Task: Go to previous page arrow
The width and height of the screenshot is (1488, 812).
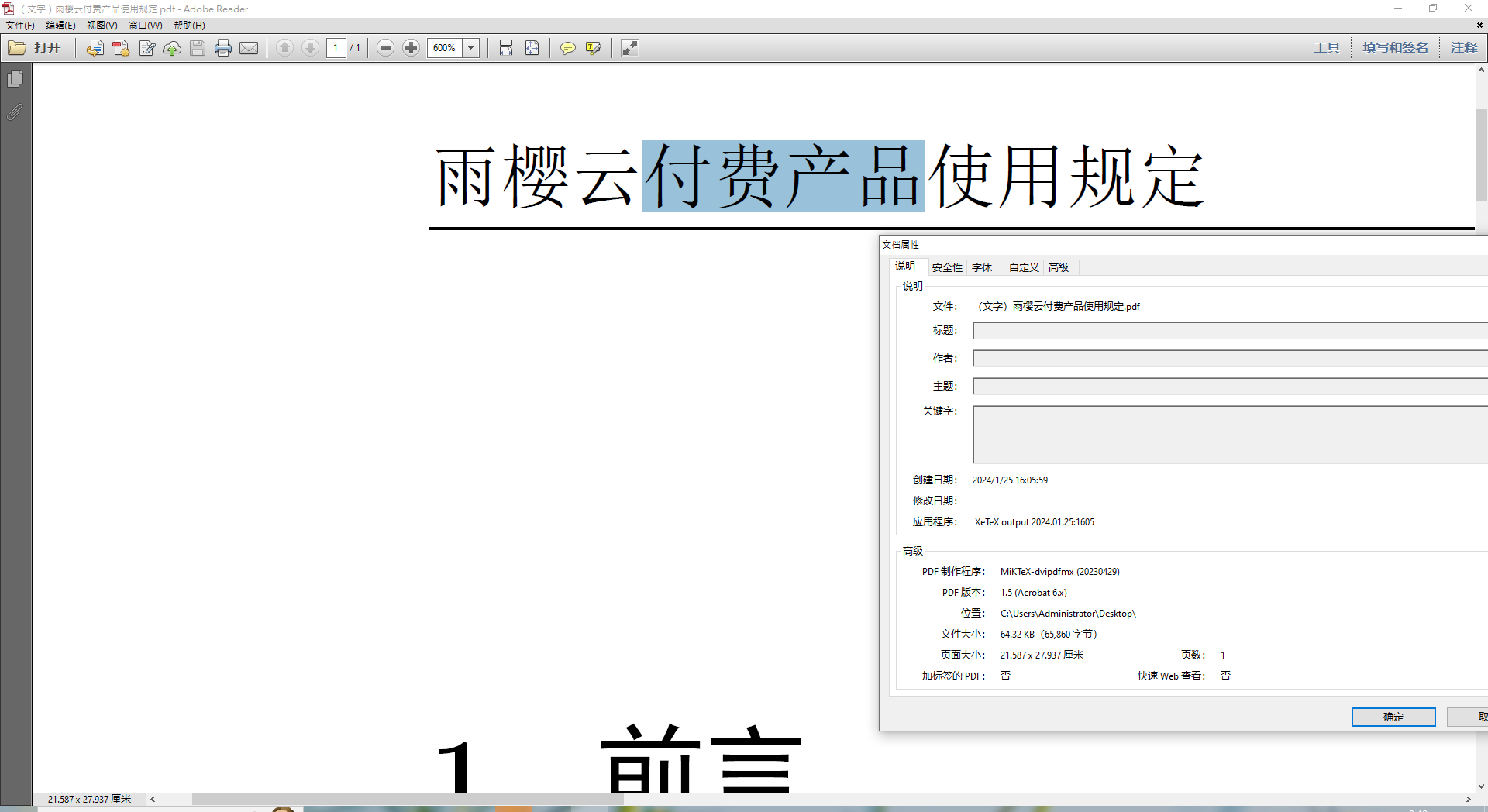Action: 284,48
